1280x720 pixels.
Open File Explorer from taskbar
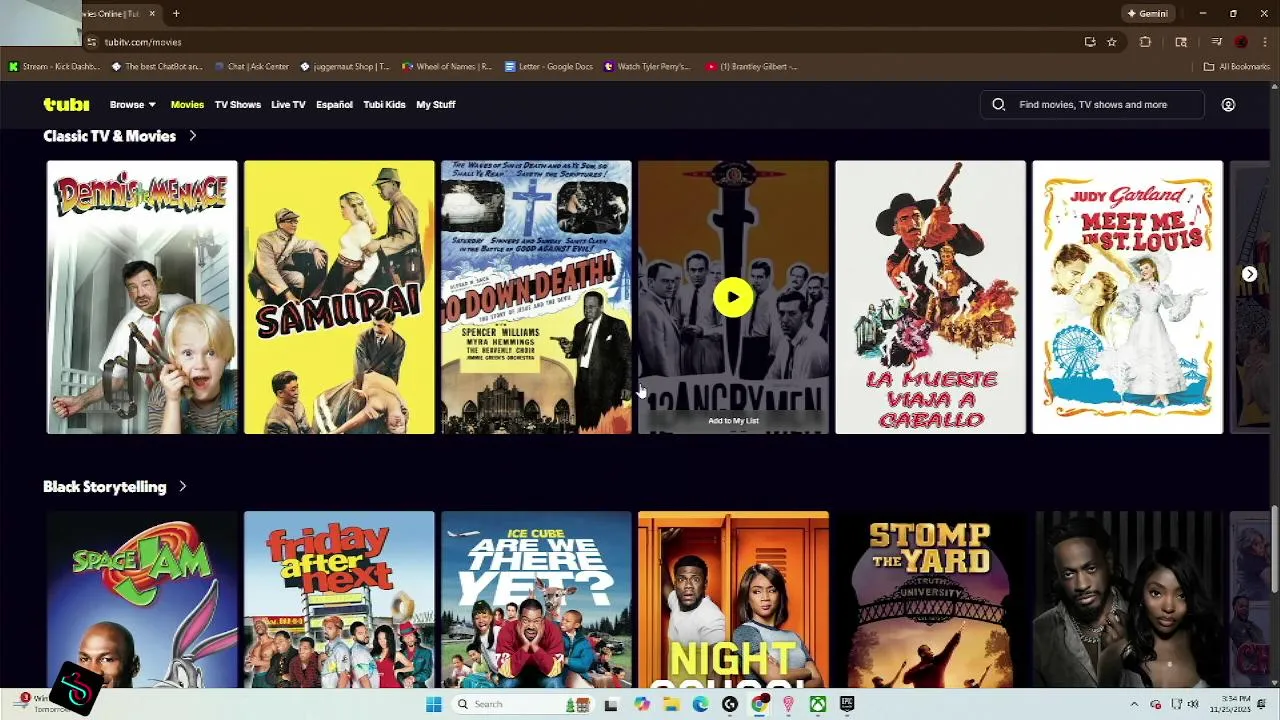671,704
